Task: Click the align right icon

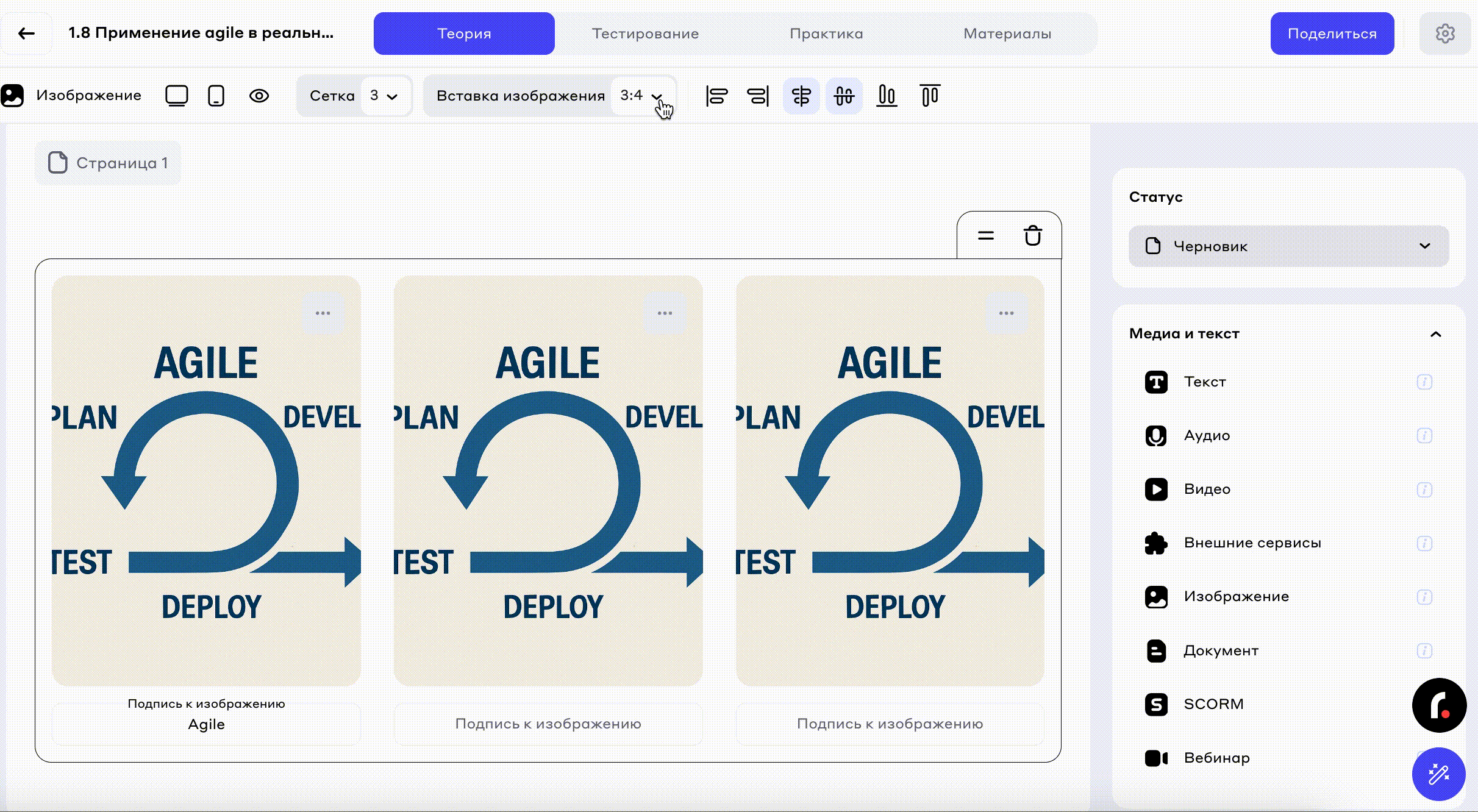Action: pos(758,96)
